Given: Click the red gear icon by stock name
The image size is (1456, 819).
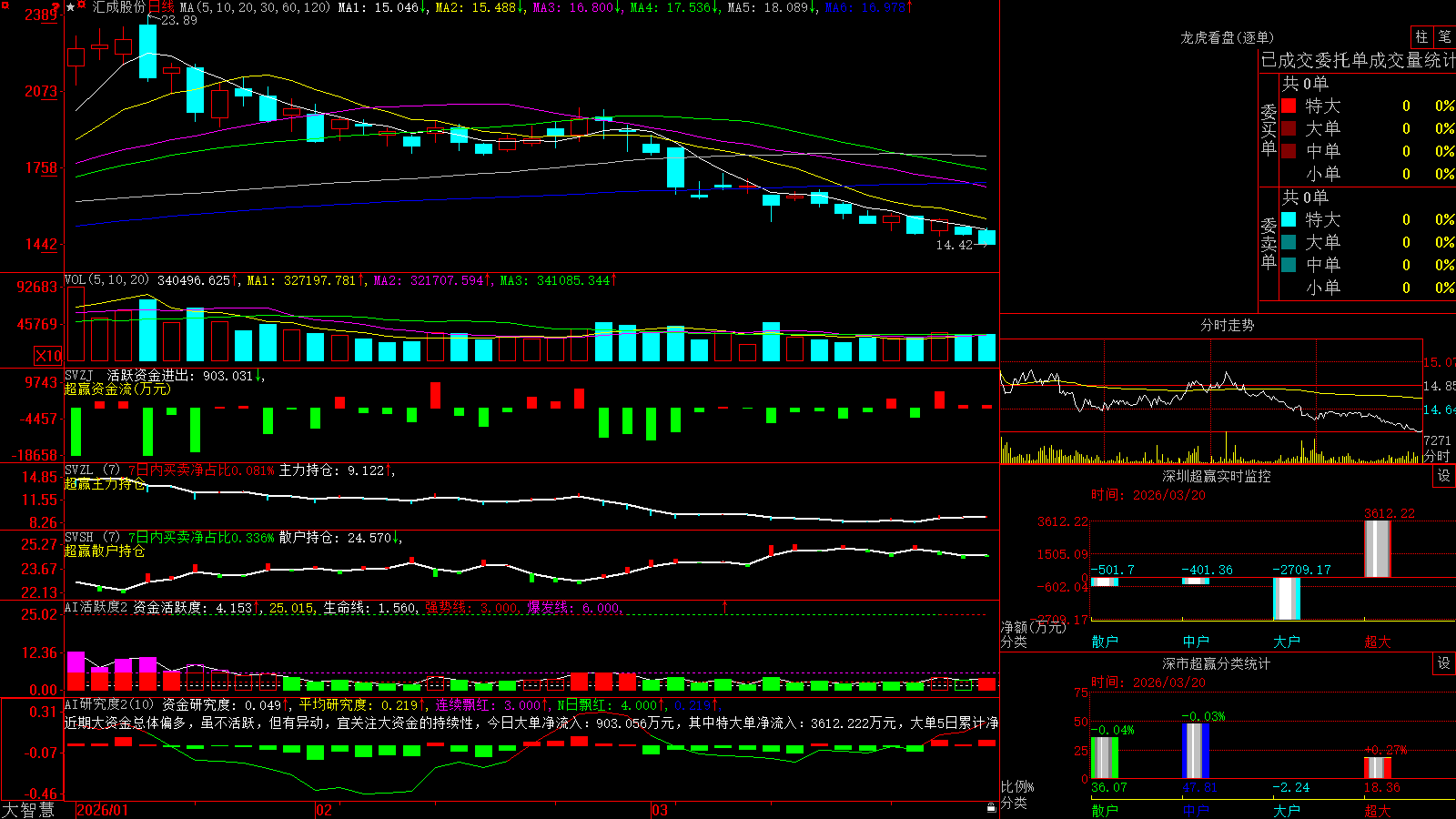Looking at the screenshot, I should point(82,6).
